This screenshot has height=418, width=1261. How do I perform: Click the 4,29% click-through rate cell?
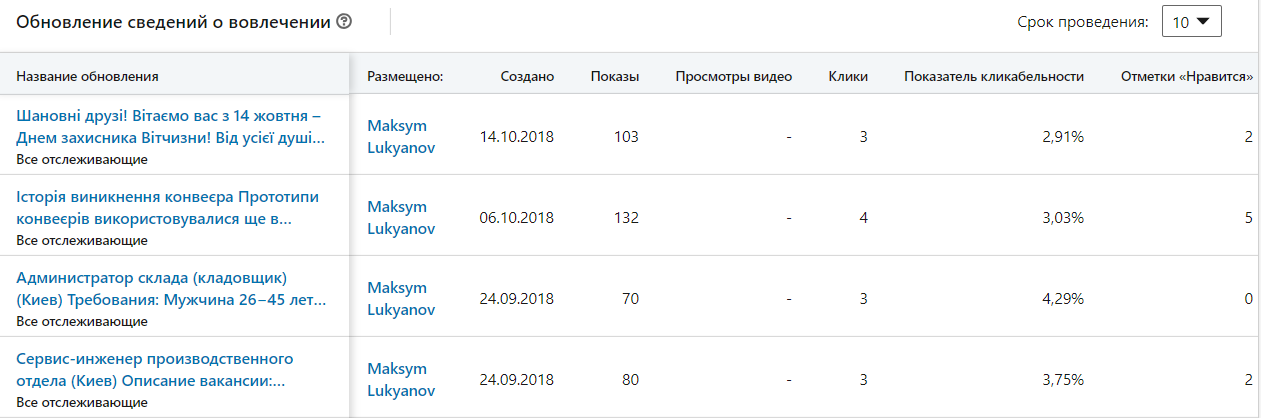(1063, 299)
